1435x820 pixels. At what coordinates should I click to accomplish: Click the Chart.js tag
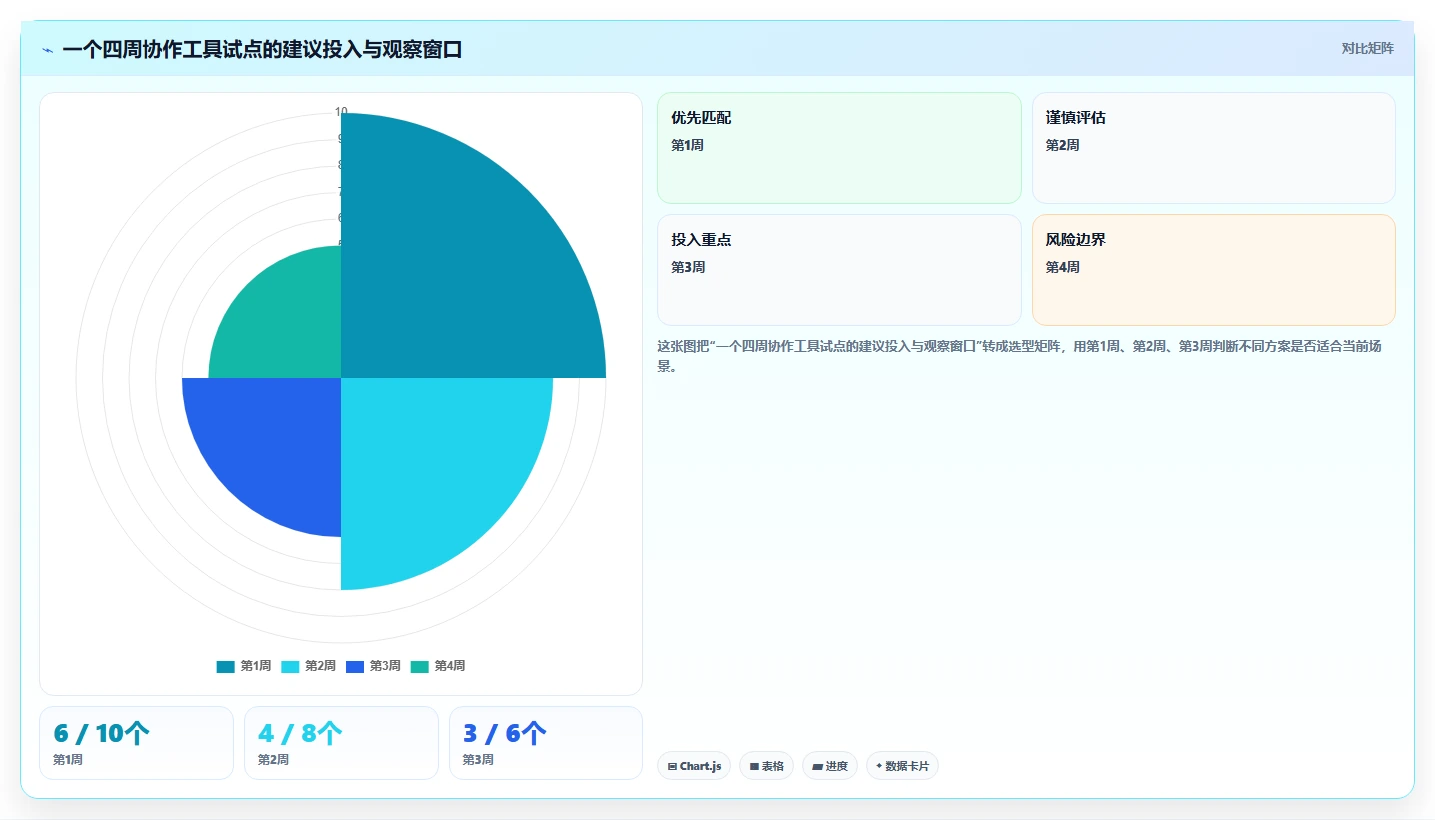tap(694, 766)
